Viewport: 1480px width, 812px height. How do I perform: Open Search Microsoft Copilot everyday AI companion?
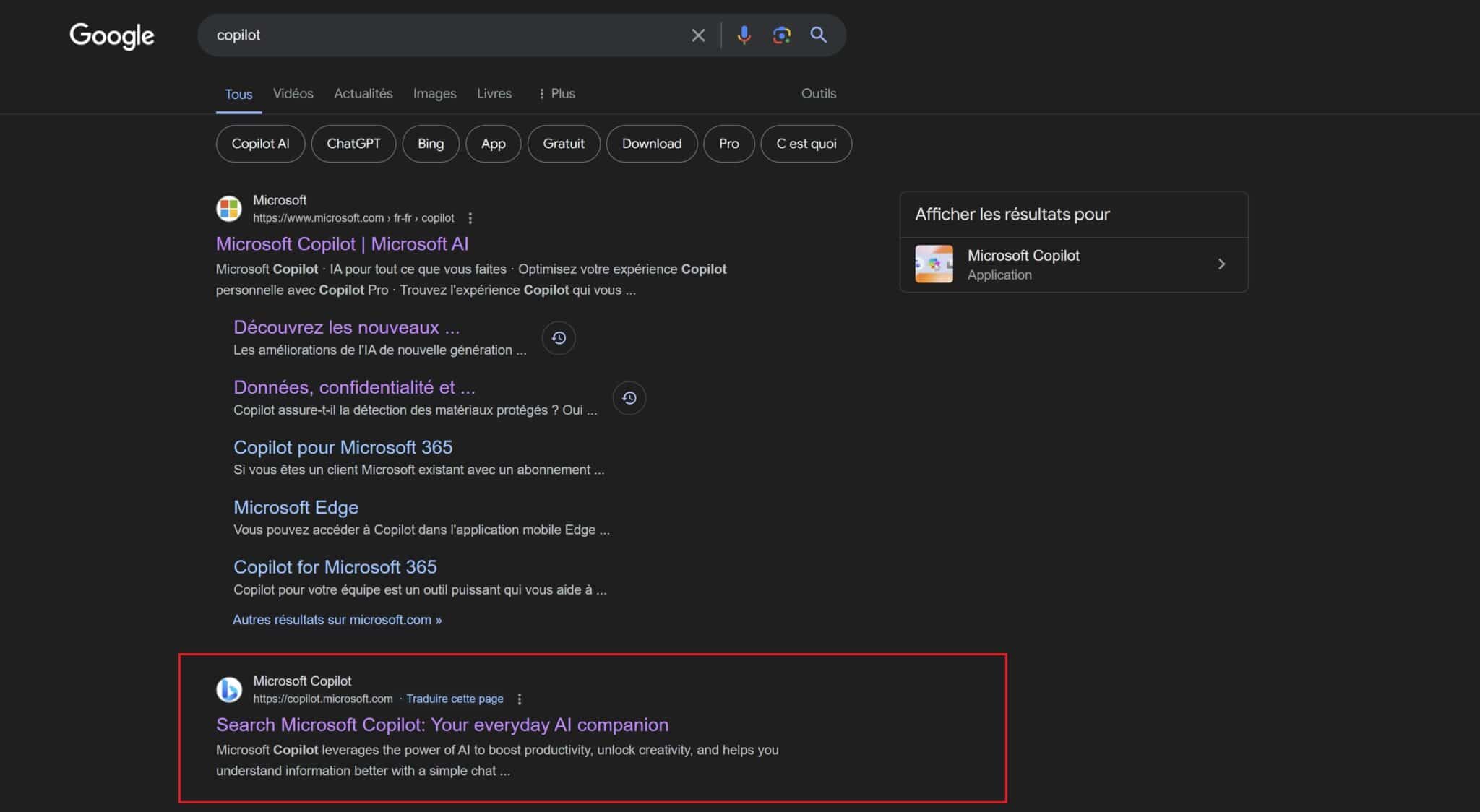(442, 725)
